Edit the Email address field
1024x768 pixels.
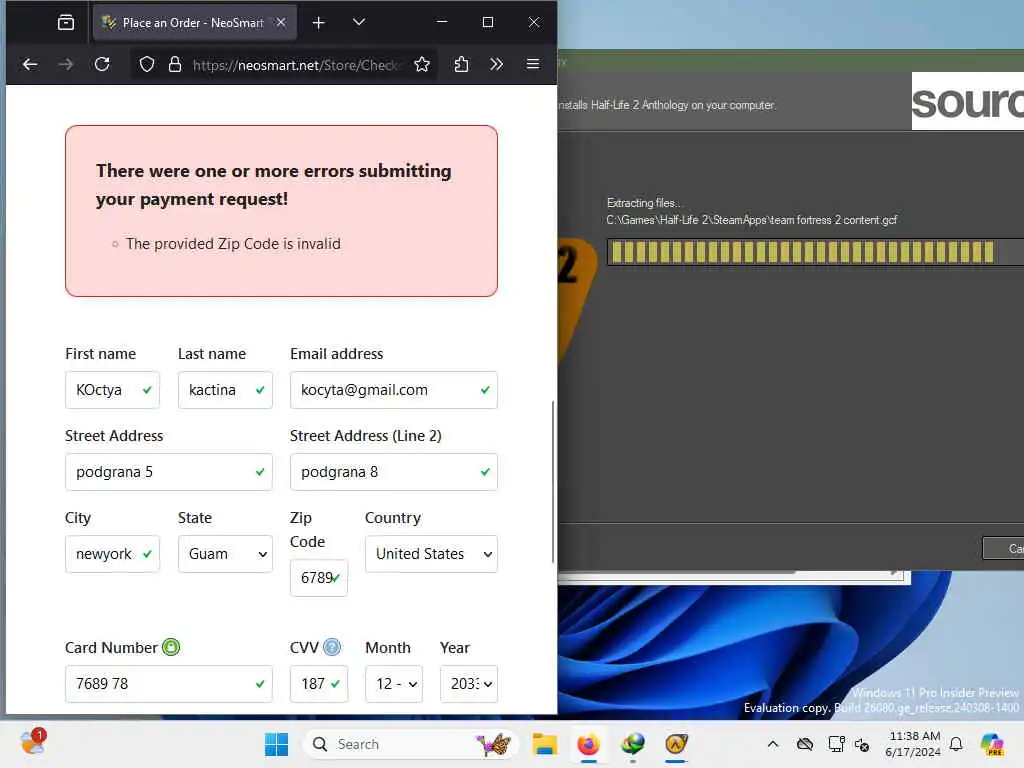(394, 390)
